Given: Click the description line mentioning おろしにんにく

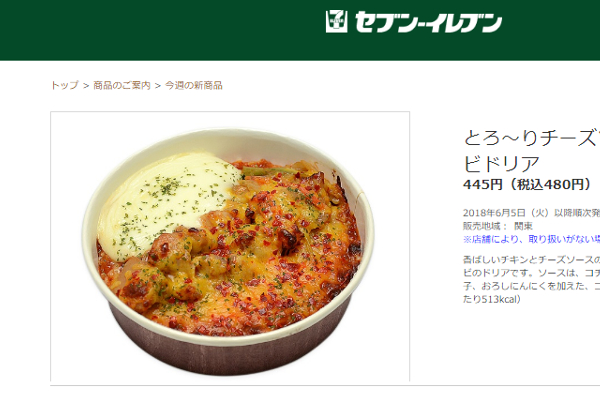Looking at the screenshot, I should [x=532, y=286].
